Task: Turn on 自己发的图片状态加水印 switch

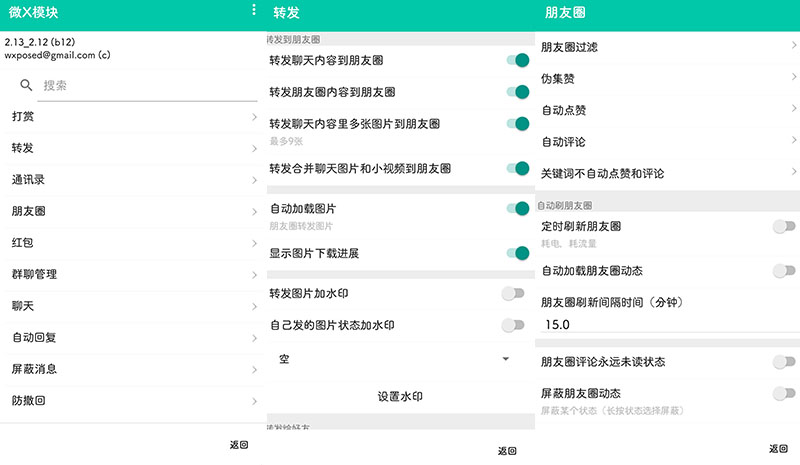Action: [x=512, y=325]
